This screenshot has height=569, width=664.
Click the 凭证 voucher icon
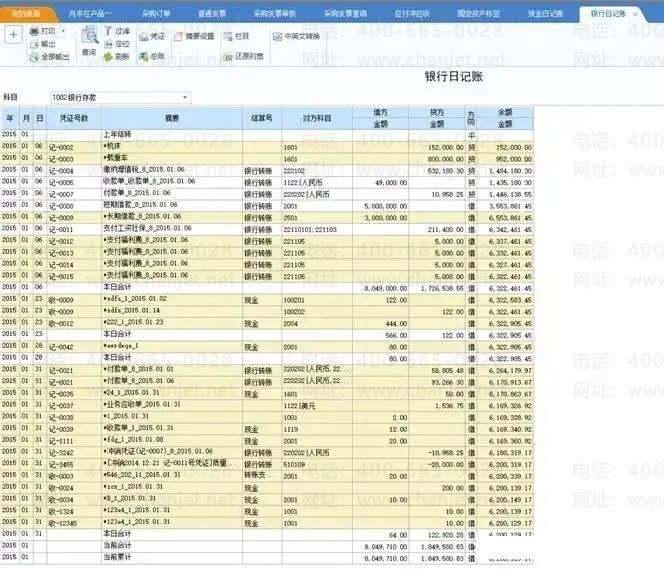point(144,36)
